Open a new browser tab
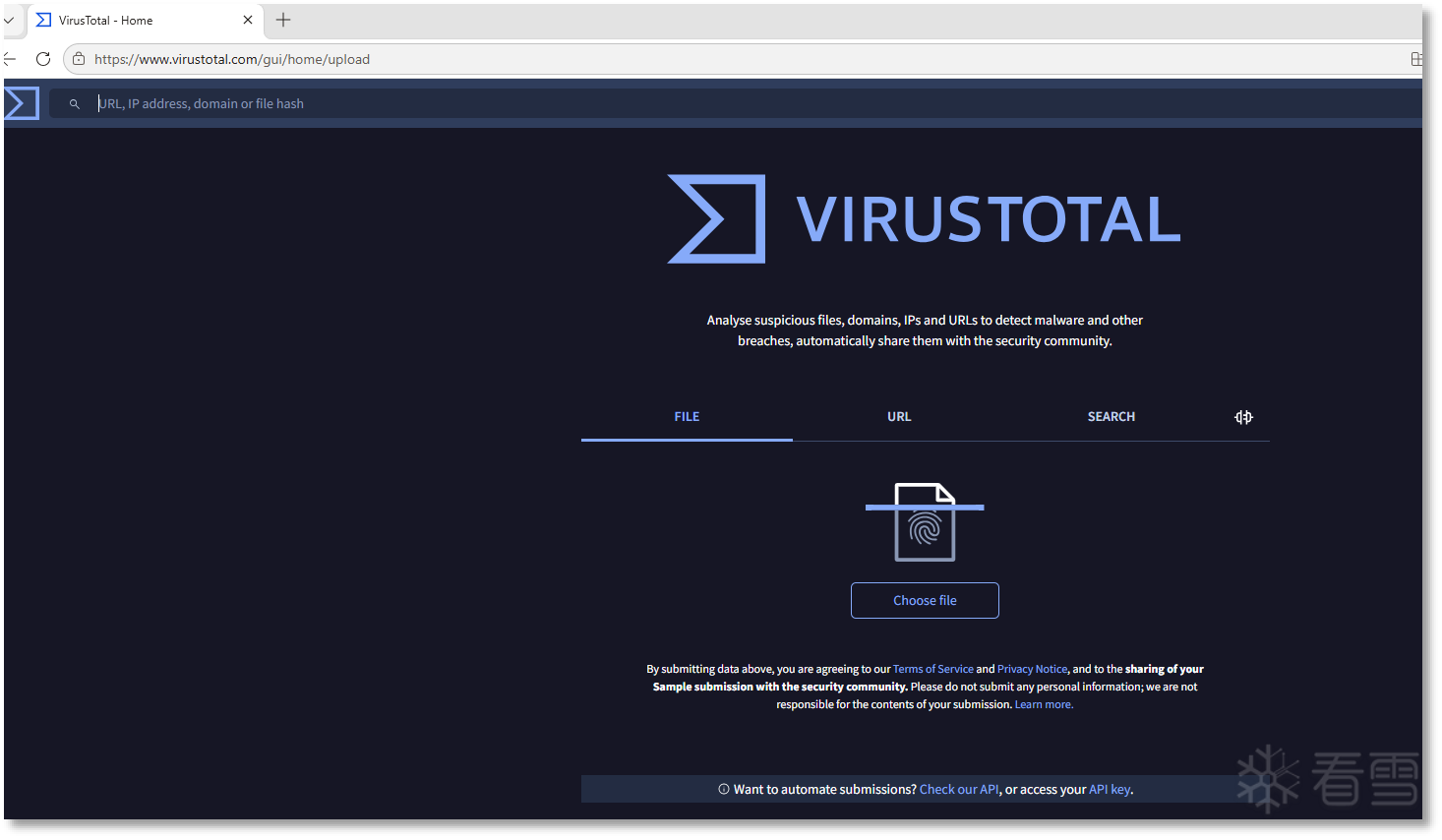 pos(283,20)
